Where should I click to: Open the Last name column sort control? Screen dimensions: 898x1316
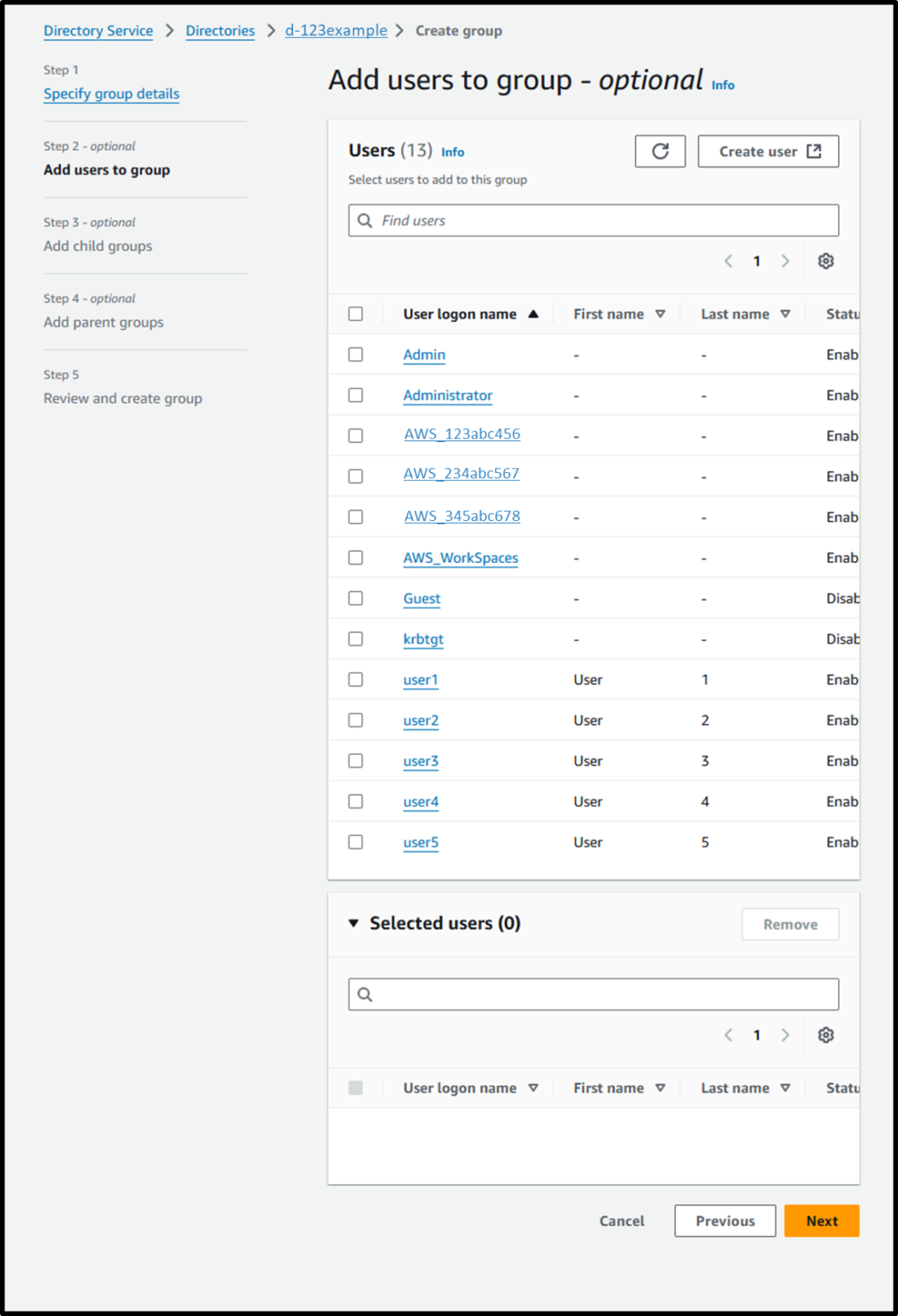pyautogui.click(x=786, y=314)
